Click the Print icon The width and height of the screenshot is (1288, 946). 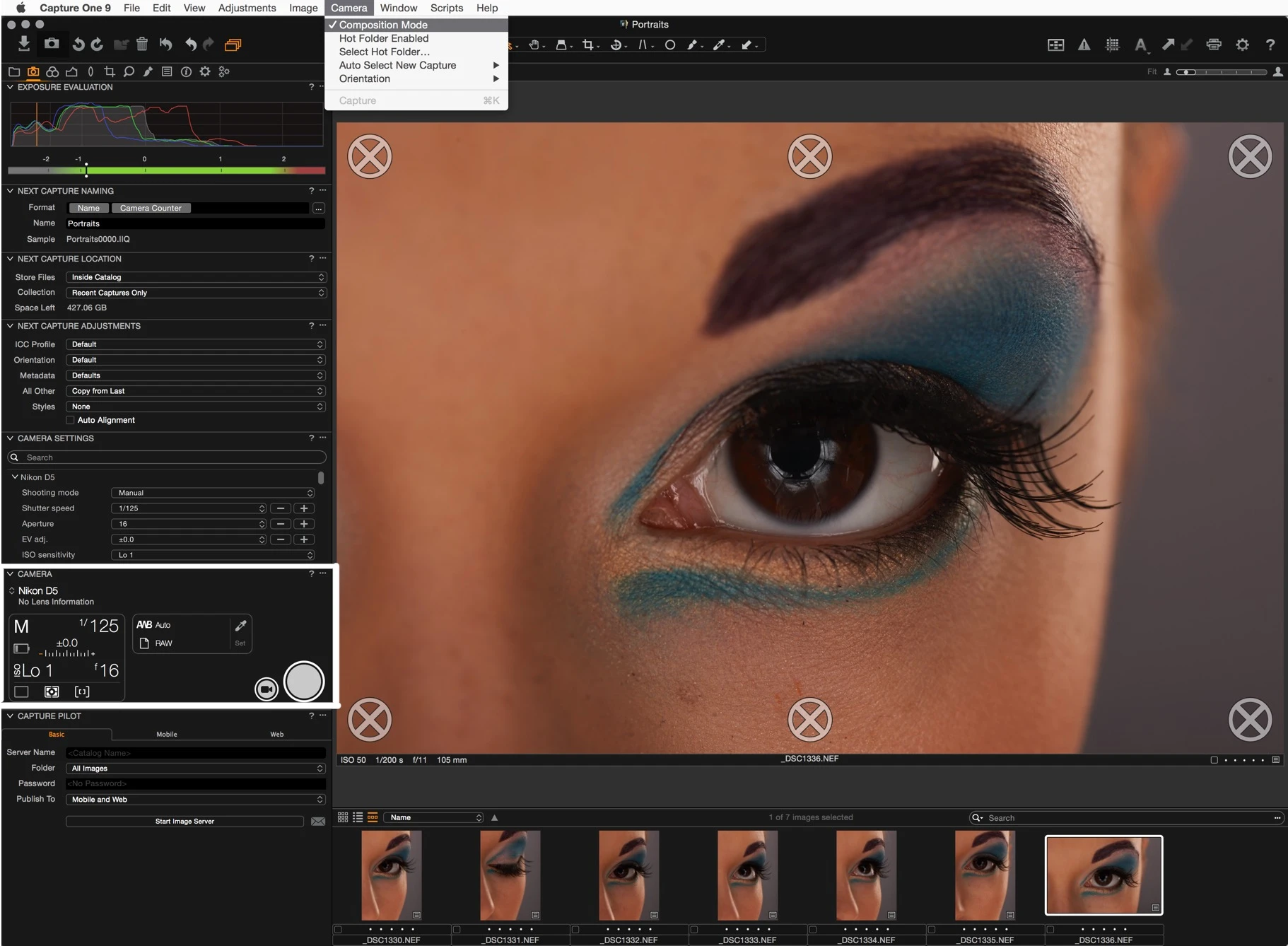[x=1214, y=45]
